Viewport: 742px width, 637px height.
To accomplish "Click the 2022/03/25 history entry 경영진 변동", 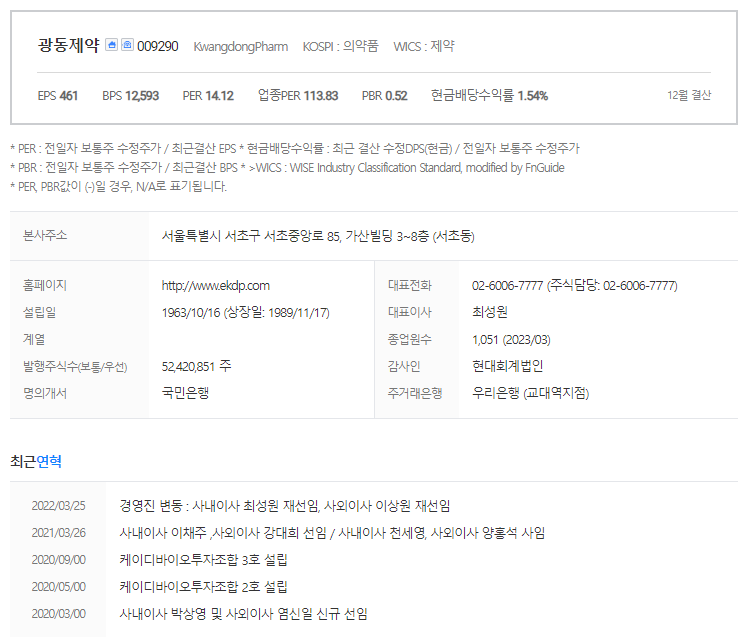I will (284, 506).
